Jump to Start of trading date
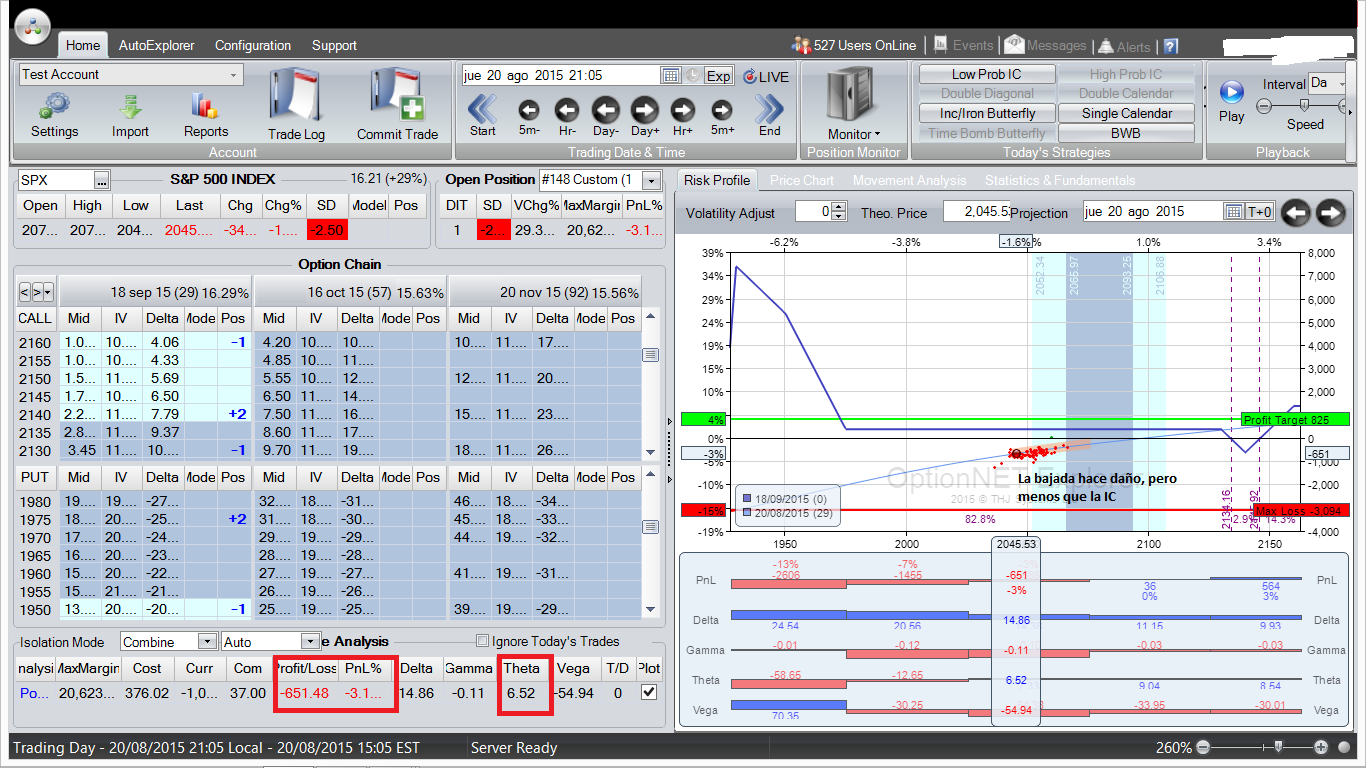The width and height of the screenshot is (1366, 768). (x=482, y=109)
